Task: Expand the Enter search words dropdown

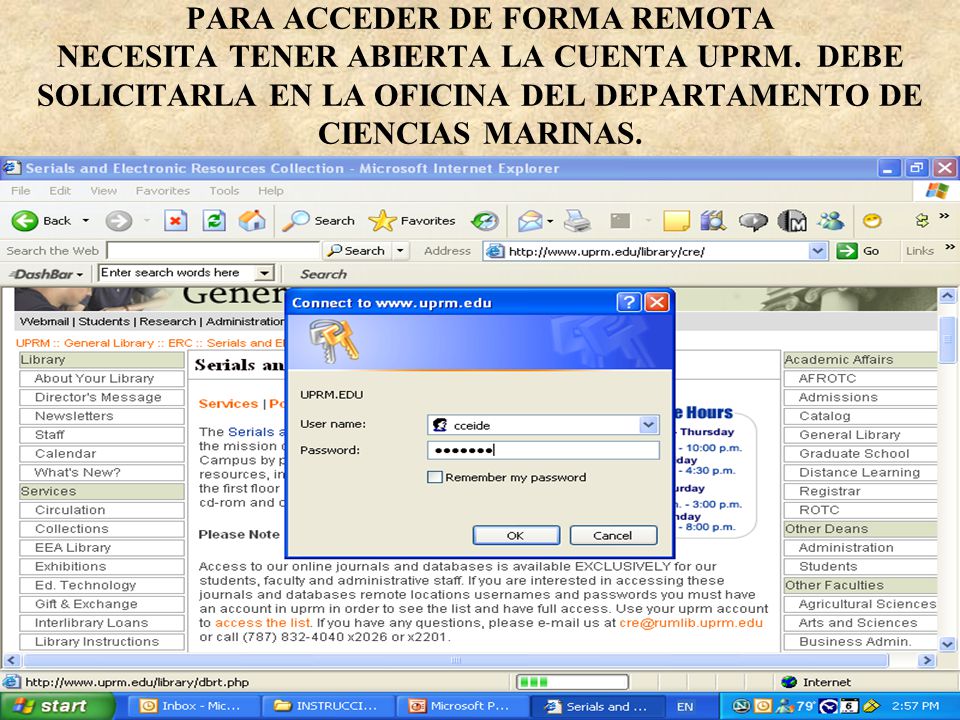Action: (x=264, y=272)
